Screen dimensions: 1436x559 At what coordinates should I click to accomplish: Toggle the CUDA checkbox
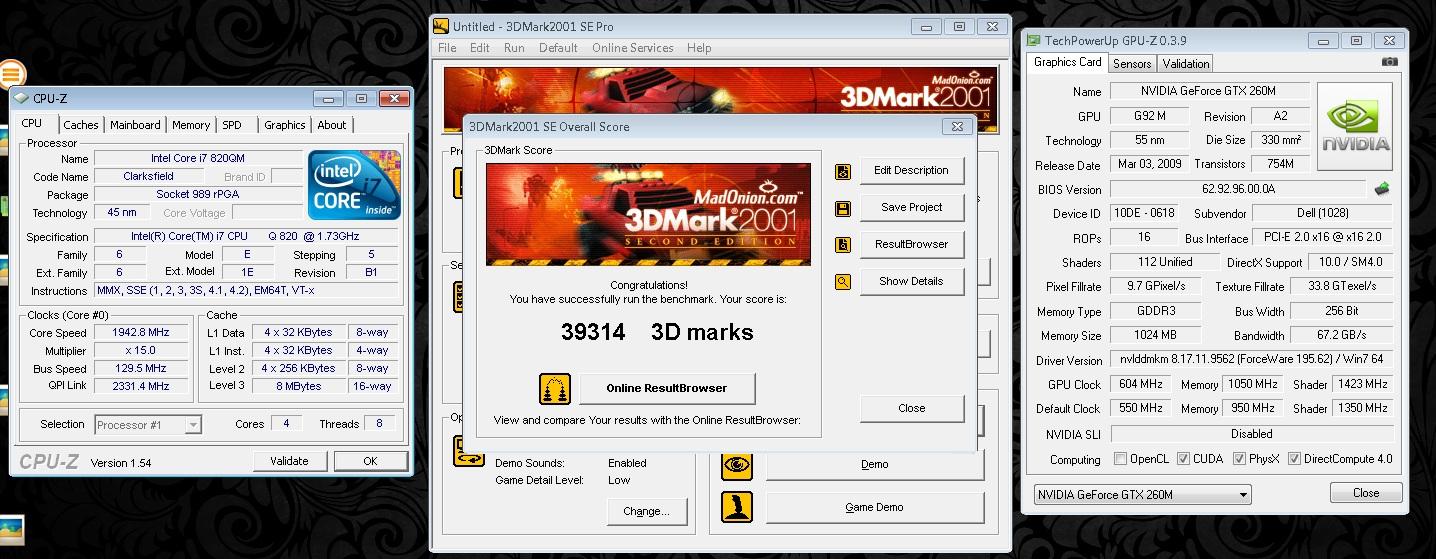pyautogui.click(x=1184, y=459)
